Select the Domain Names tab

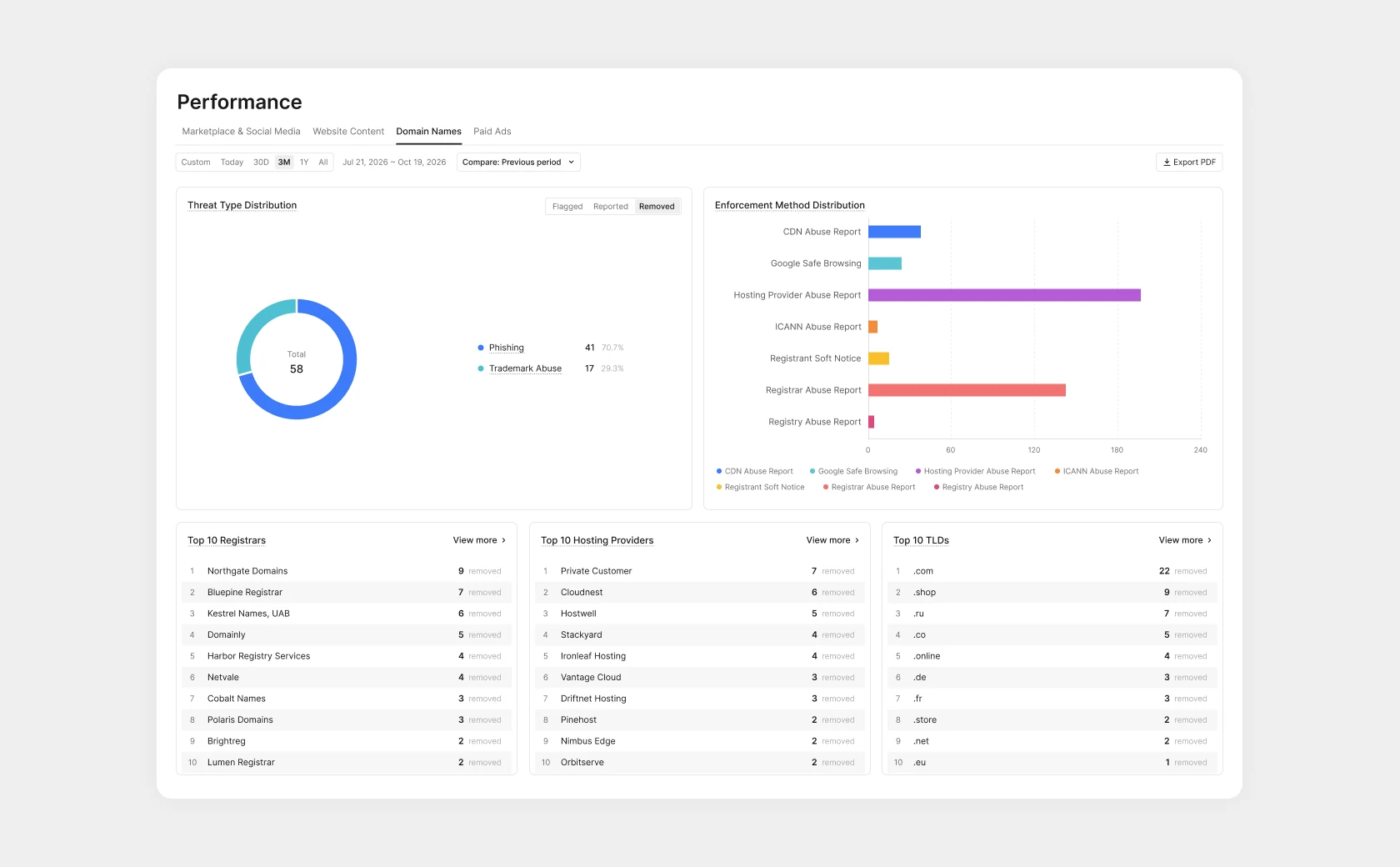click(x=428, y=132)
